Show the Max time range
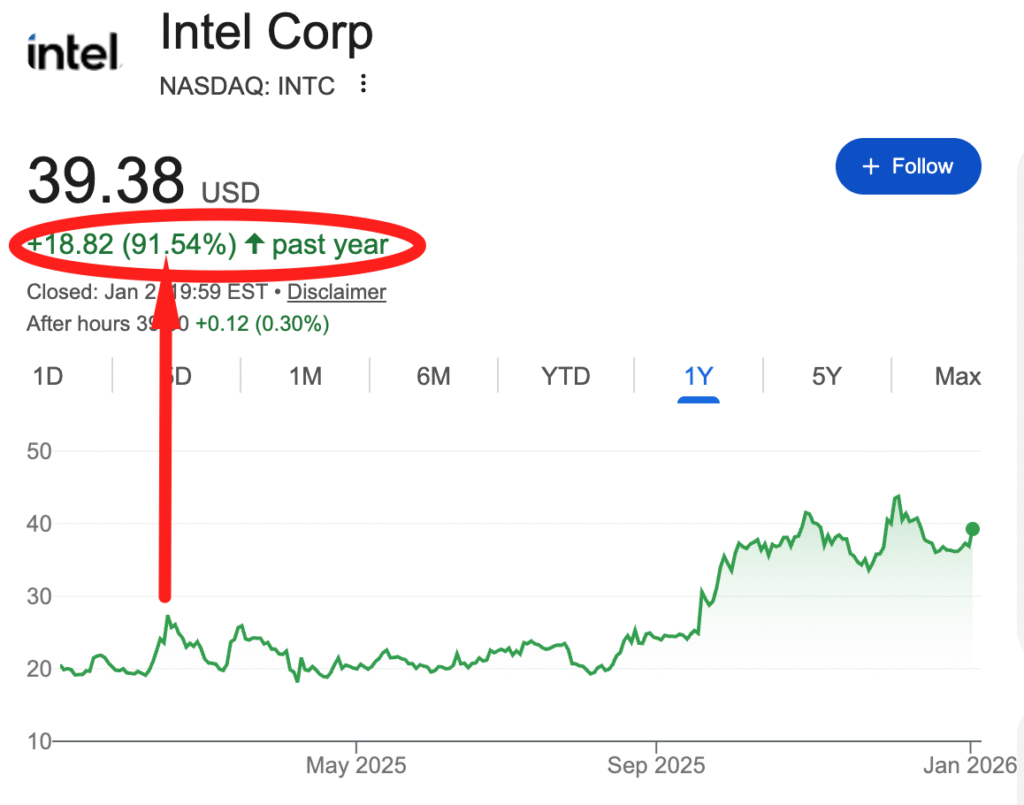Viewport: 1024px width, 805px height. [957, 377]
